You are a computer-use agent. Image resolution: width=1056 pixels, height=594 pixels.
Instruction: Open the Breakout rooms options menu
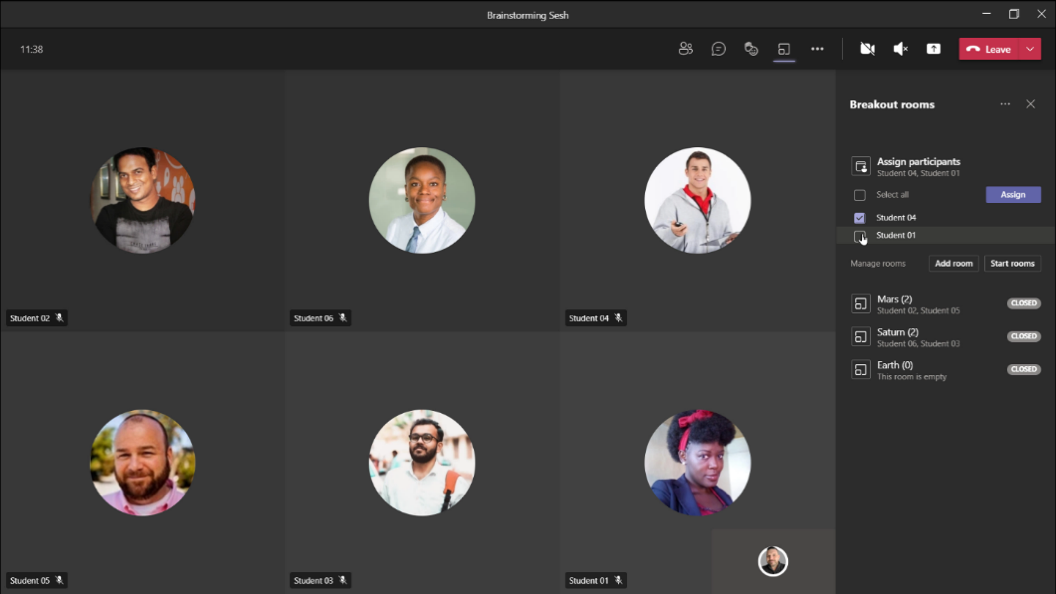click(1005, 104)
